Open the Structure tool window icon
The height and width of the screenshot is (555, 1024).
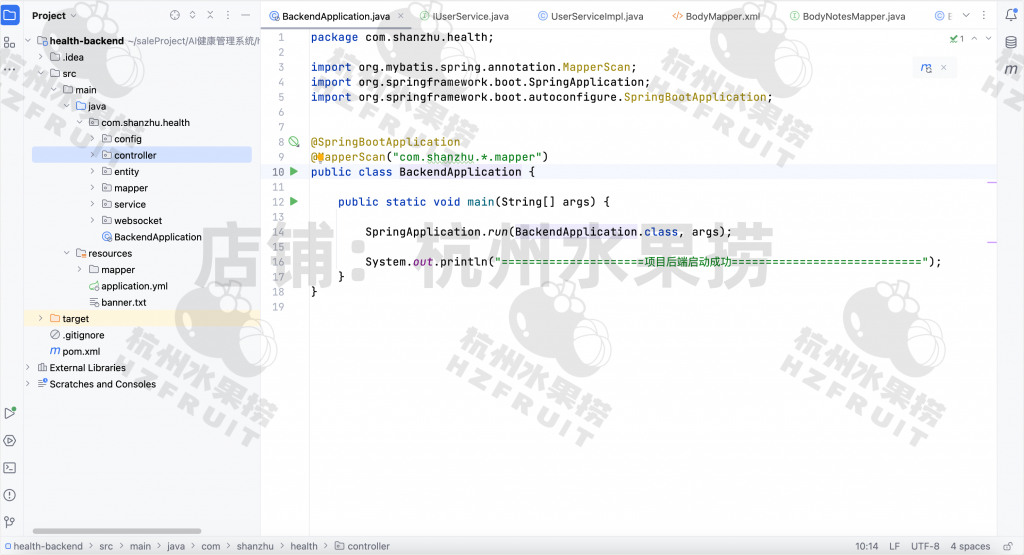point(10,42)
